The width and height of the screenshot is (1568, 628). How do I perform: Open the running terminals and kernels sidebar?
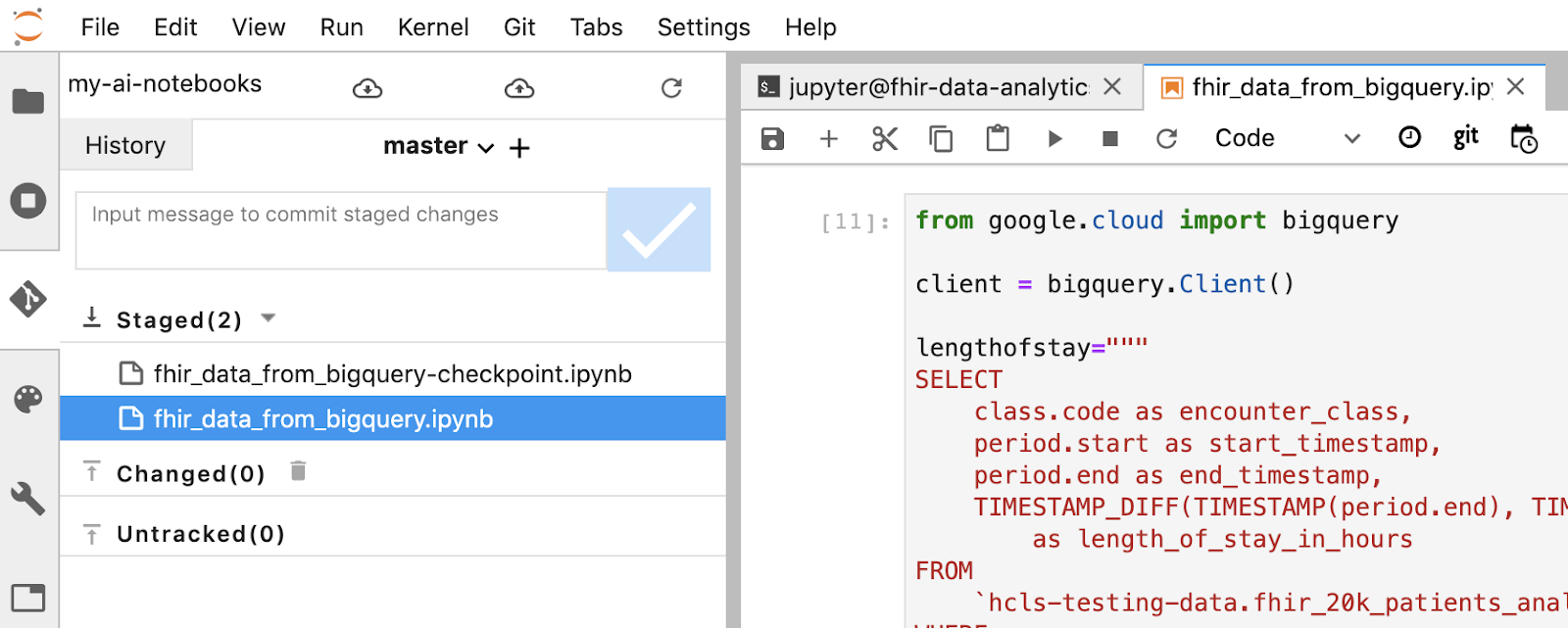point(28,201)
